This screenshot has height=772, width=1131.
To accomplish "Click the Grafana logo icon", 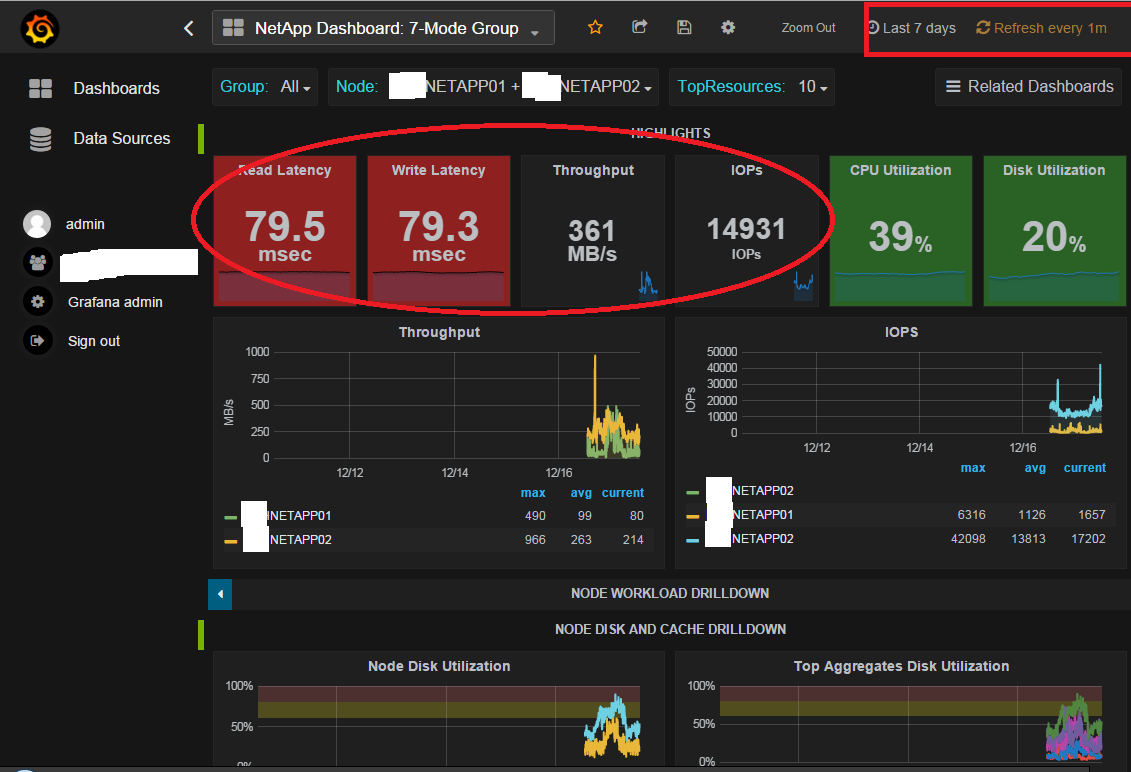I will click(x=40, y=30).
